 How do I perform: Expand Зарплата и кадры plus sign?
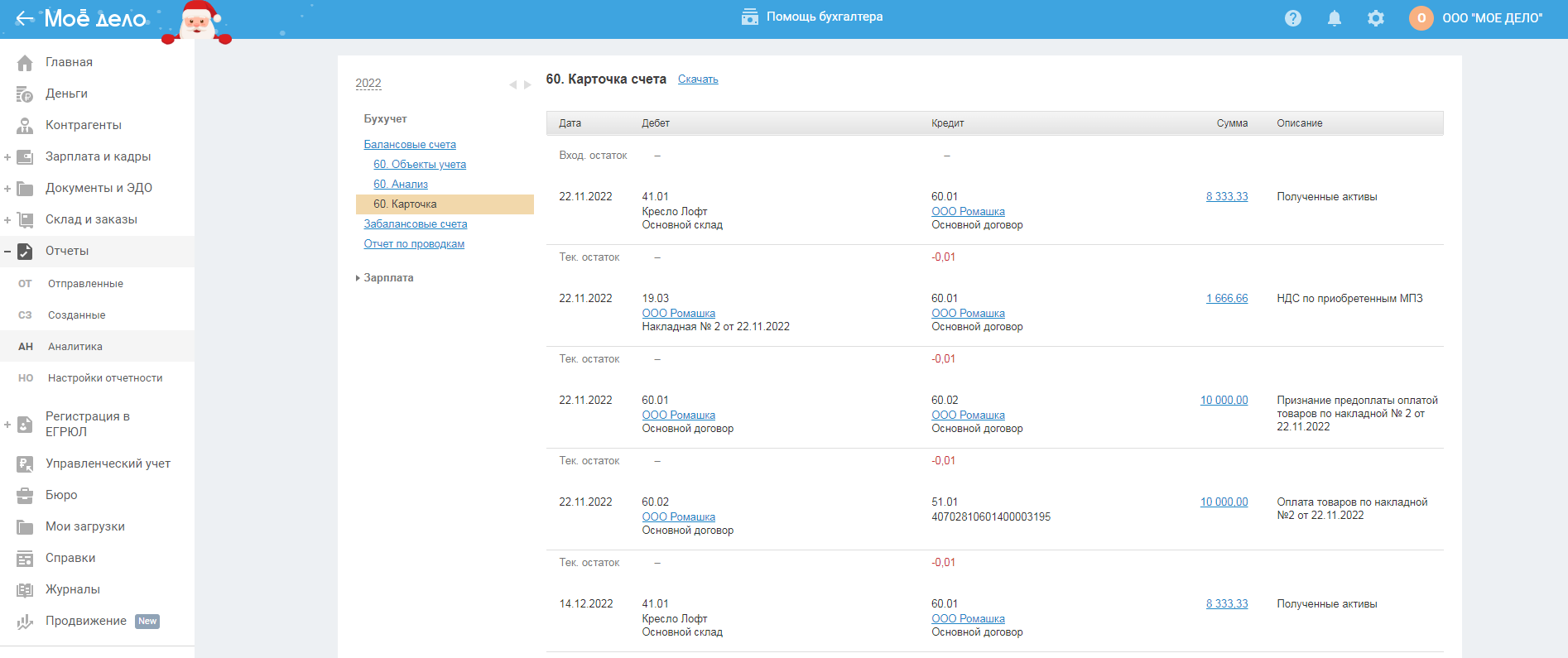[7, 157]
